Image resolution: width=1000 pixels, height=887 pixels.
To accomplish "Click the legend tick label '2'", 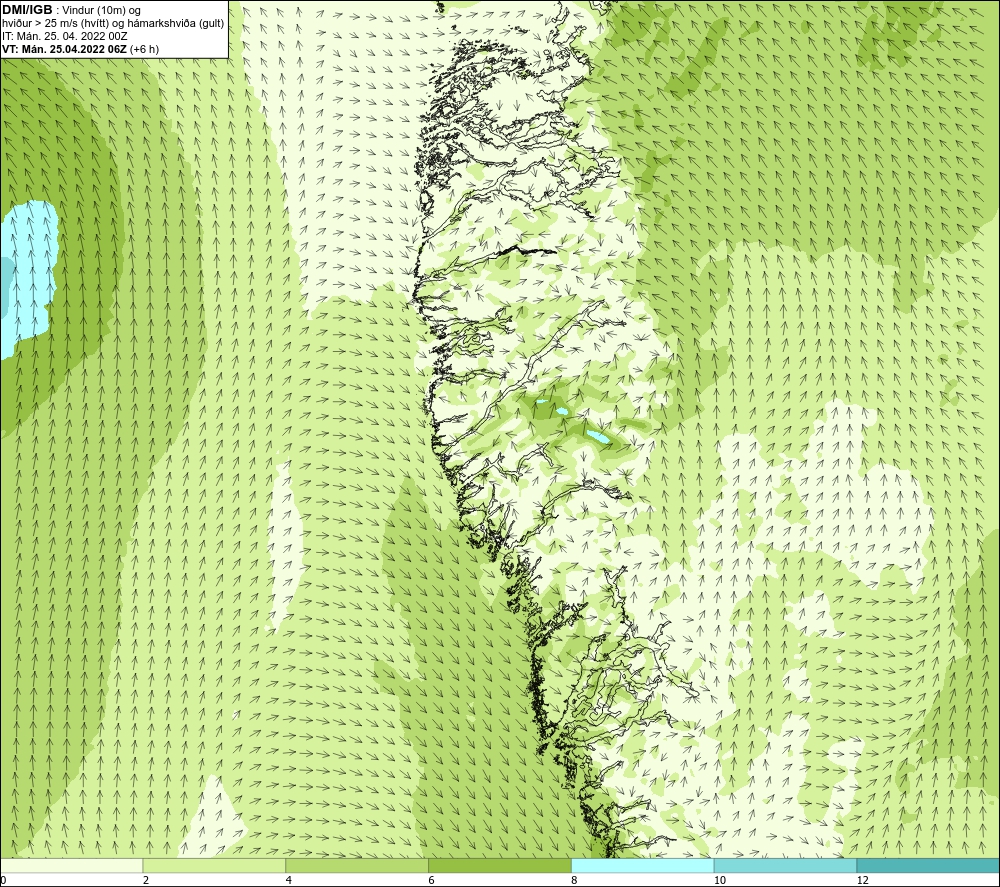I will click(x=146, y=880).
